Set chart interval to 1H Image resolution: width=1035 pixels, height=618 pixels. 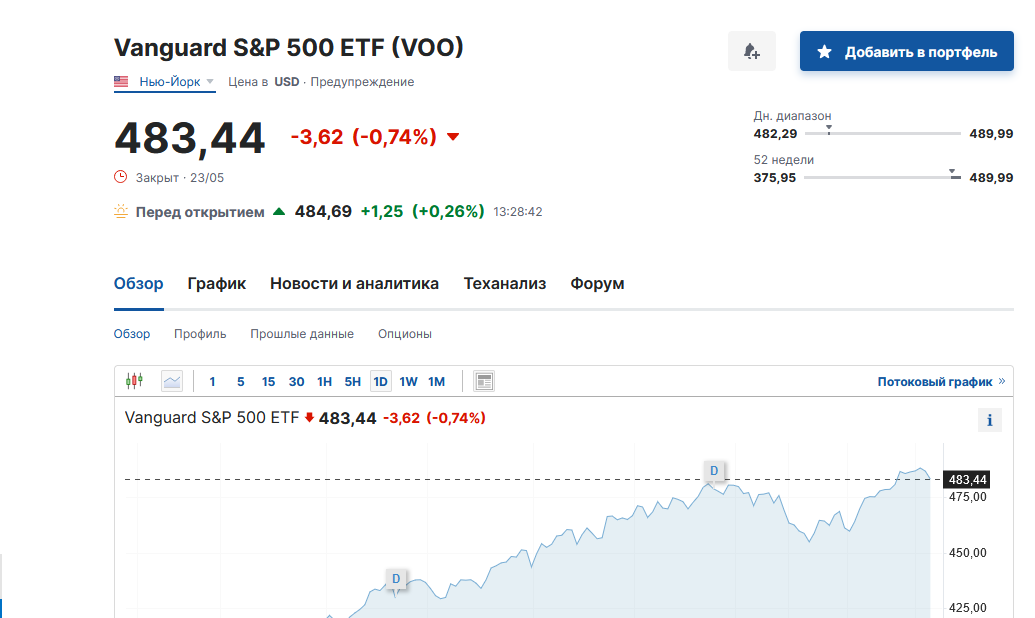click(324, 381)
